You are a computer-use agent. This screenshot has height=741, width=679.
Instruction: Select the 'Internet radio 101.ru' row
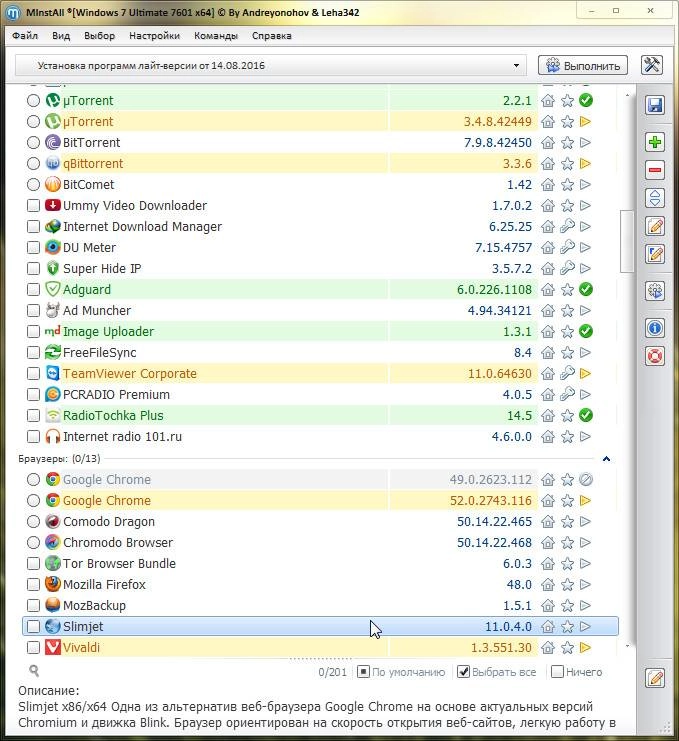320,437
